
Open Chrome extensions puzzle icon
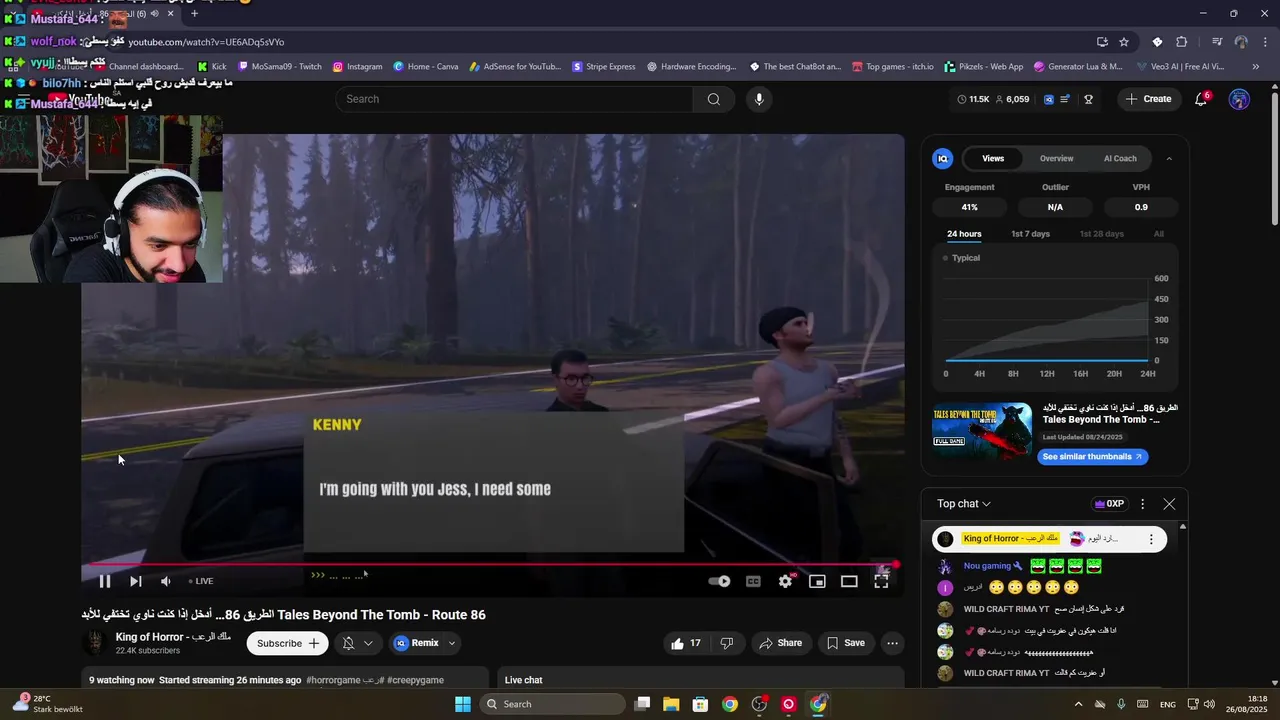(x=1182, y=42)
